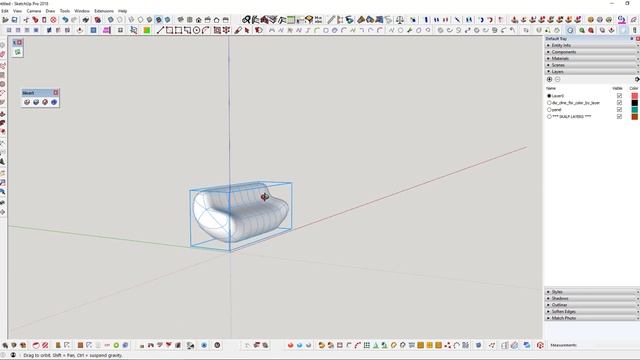This screenshot has height=360, width=640.
Task: Close the small floating Skatter toolbar
Action: point(56,93)
